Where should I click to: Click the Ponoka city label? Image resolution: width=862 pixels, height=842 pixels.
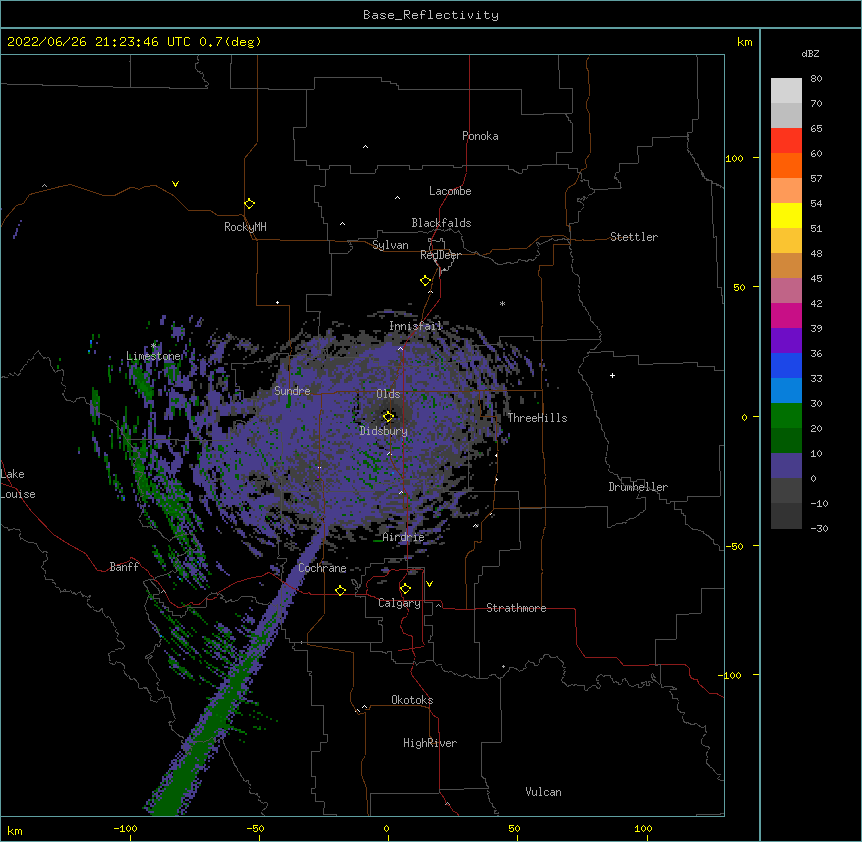tap(480, 136)
